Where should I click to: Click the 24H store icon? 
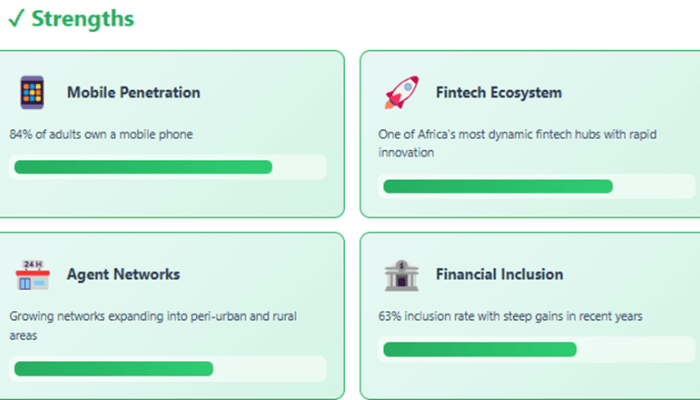click(32, 275)
